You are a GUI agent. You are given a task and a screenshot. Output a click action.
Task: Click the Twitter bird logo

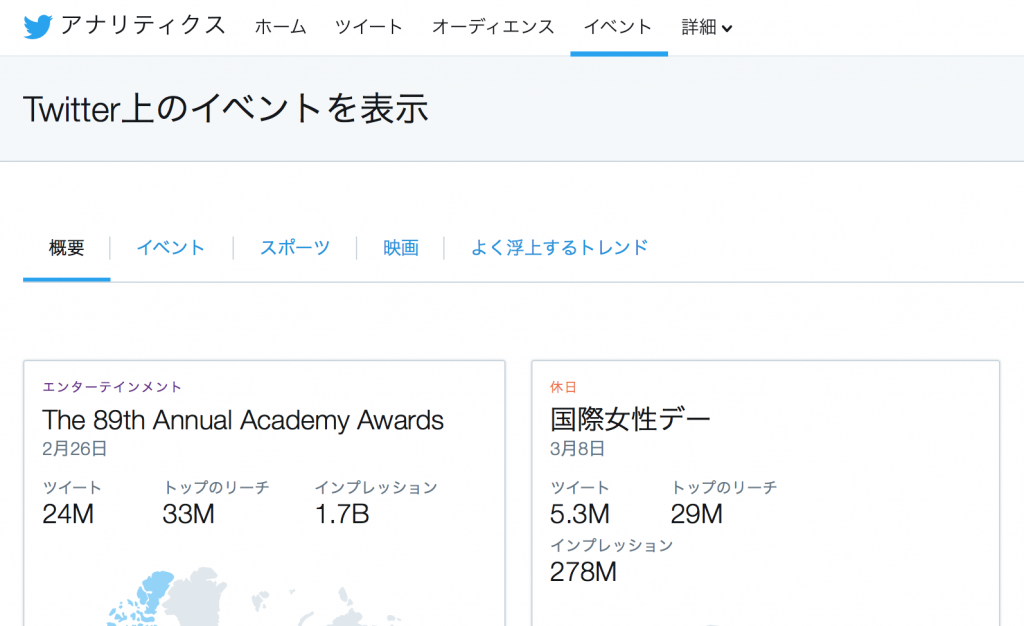click(x=38, y=27)
